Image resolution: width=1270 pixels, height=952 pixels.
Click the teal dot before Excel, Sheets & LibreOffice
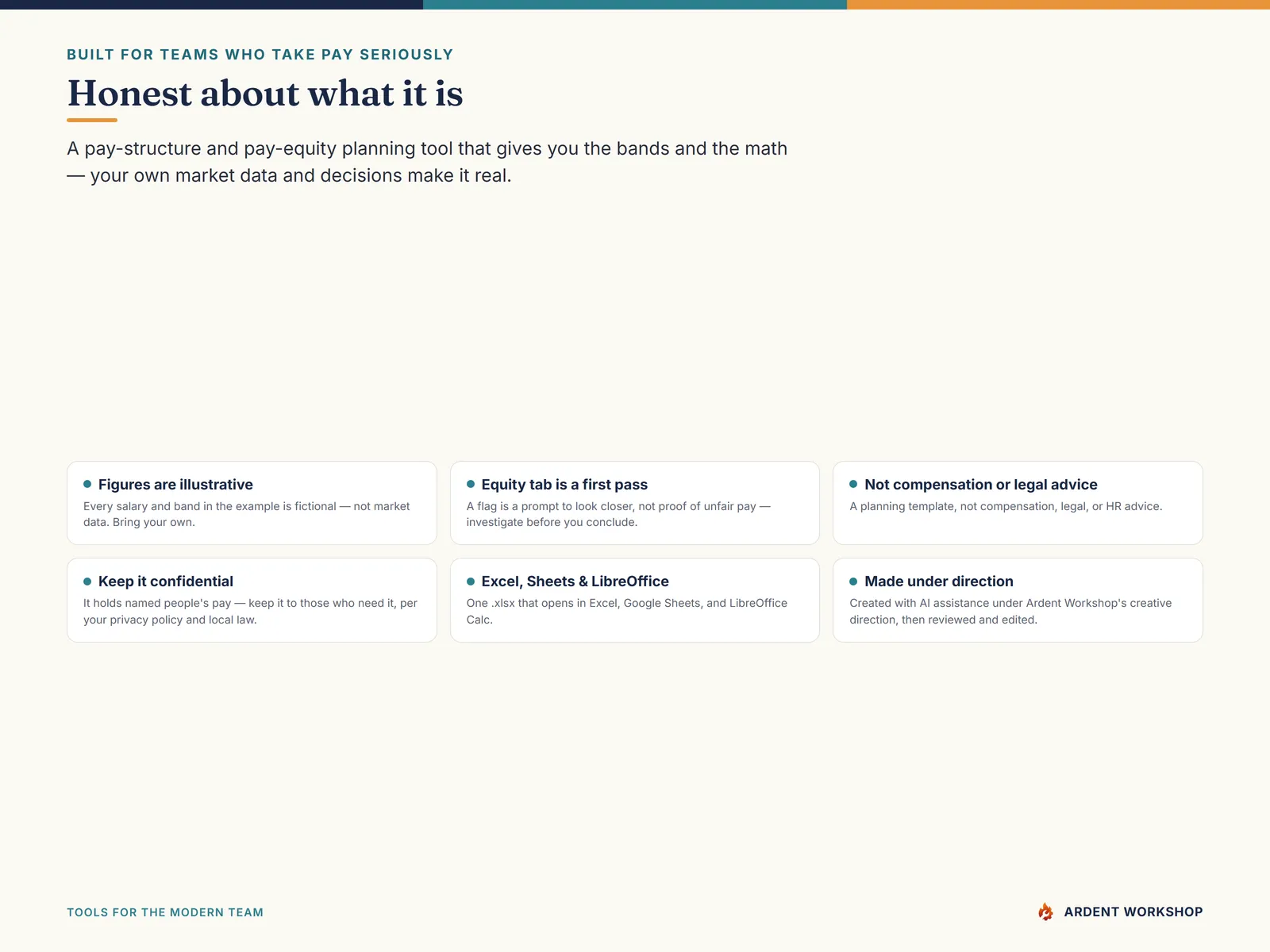tap(471, 582)
